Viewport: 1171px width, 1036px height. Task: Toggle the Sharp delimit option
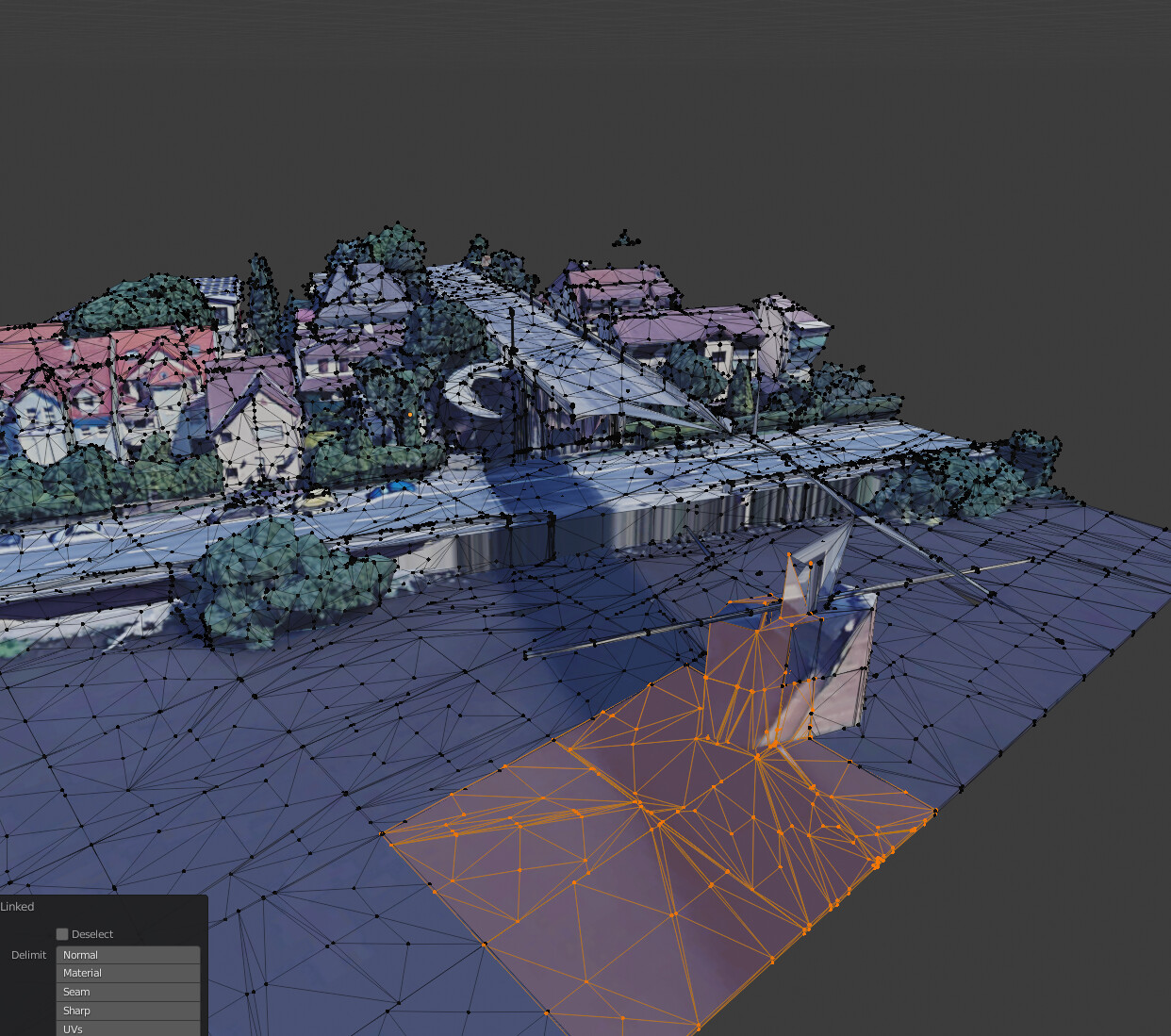tap(128, 1011)
